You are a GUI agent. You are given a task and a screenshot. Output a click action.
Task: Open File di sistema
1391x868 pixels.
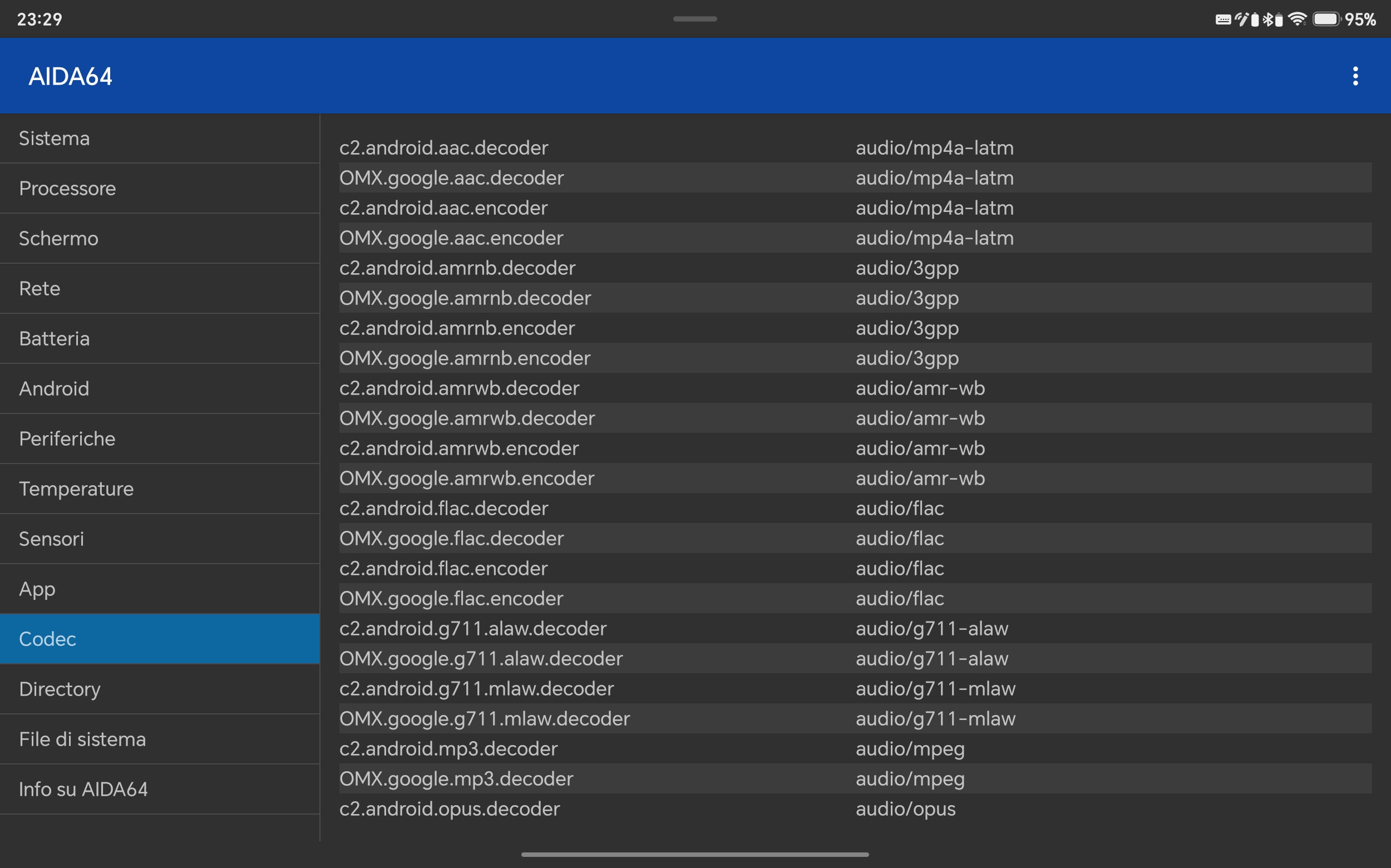(x=160, y=739)
